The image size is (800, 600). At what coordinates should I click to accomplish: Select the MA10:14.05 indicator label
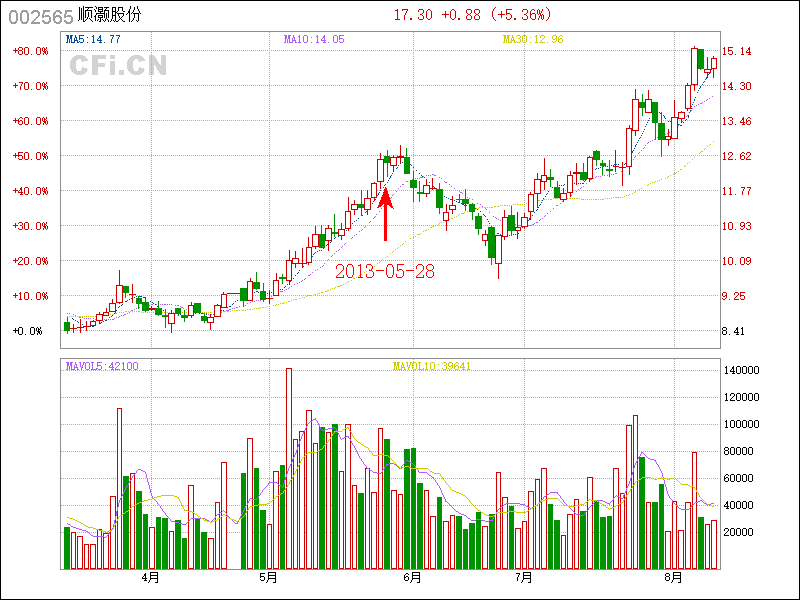point(314,40)
